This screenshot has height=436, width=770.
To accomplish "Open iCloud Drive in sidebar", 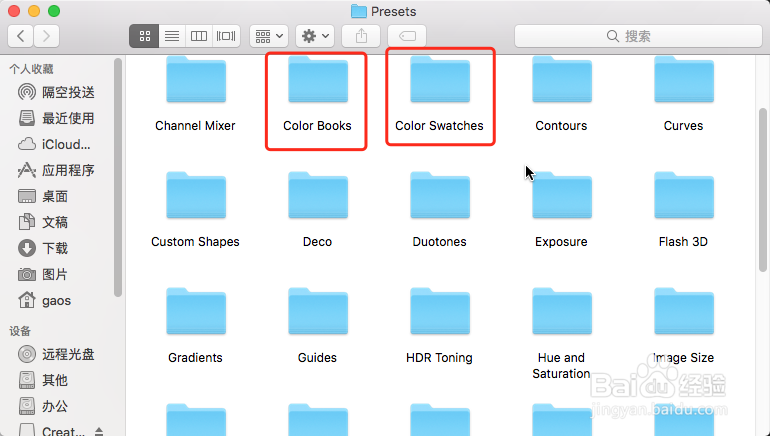I will [x=56, y=144].
